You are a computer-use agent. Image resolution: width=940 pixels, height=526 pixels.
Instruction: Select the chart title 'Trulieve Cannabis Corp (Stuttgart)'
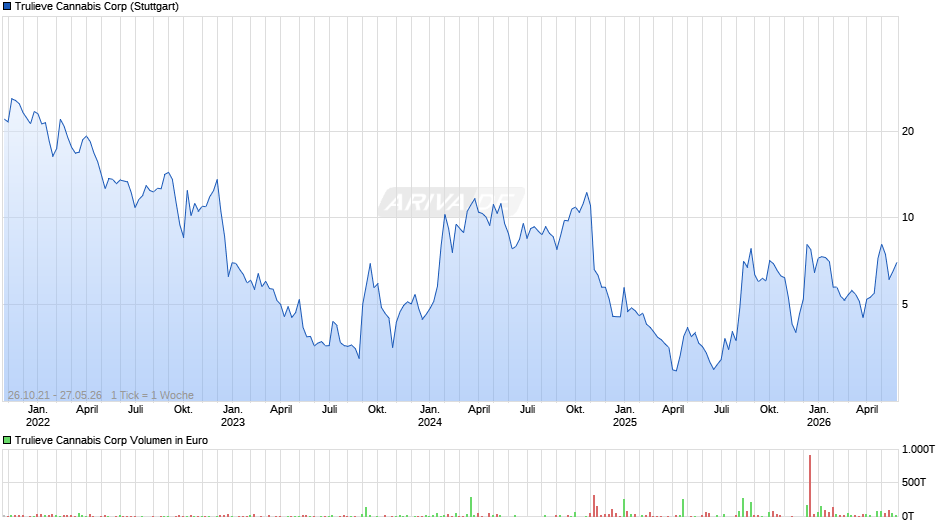(97, 7)
